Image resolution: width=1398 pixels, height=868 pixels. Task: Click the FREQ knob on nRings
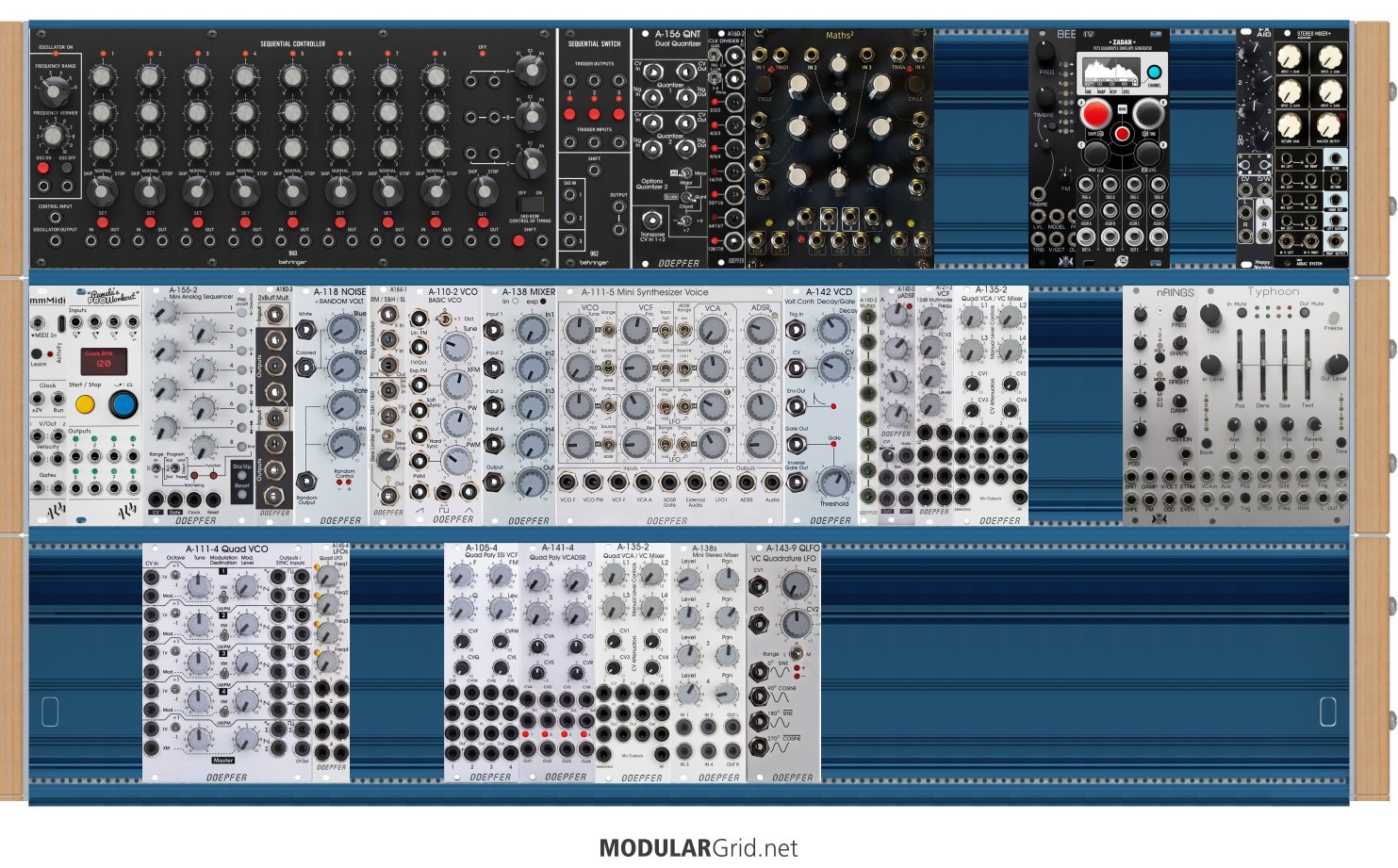(1178, 312)
